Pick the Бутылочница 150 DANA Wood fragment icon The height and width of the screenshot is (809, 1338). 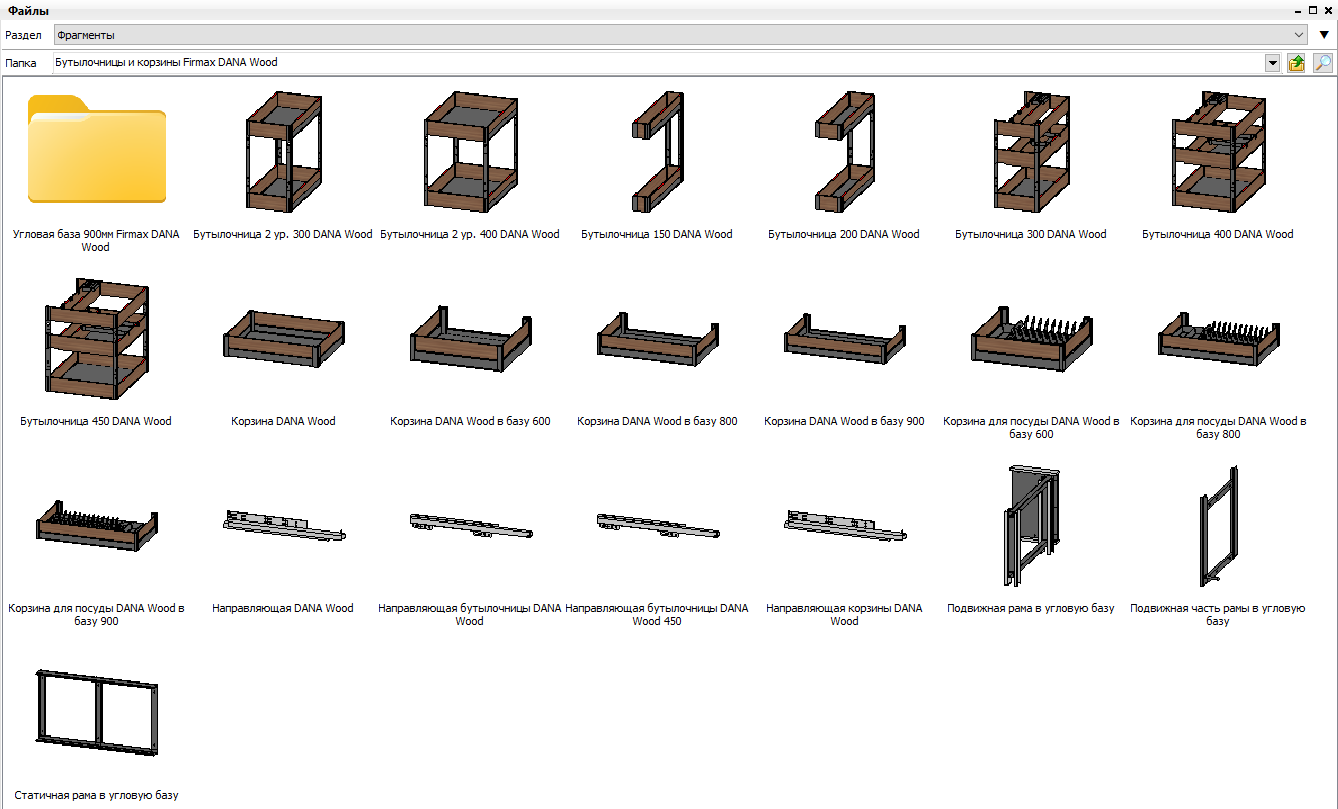coord(658,151)
